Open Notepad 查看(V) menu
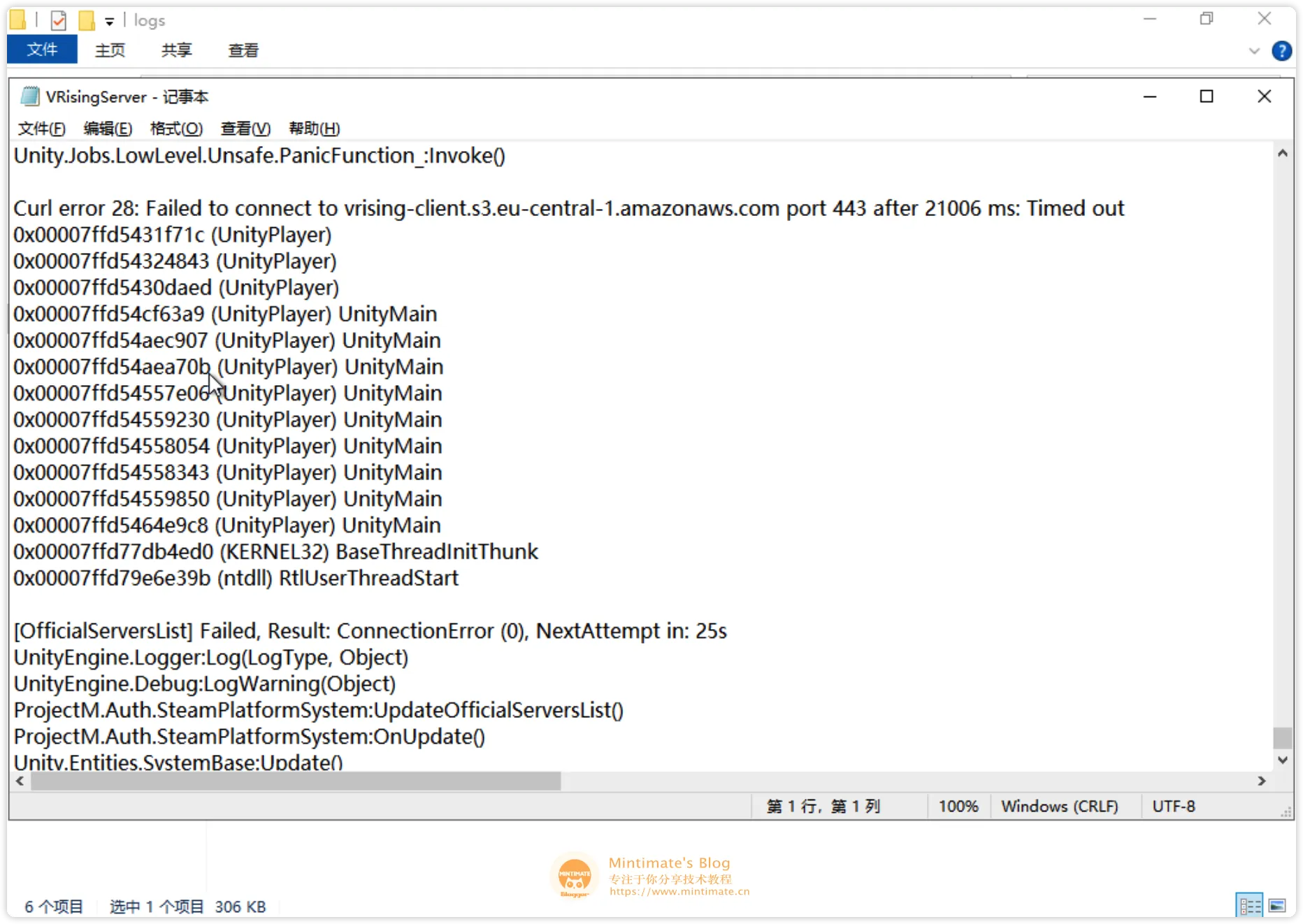1303x924 pixels. (x=245, y=129)
